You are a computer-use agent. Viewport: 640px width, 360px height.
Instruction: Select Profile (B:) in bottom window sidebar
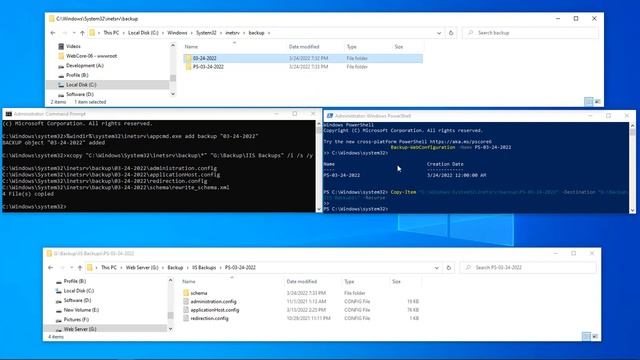coord(74,281)
